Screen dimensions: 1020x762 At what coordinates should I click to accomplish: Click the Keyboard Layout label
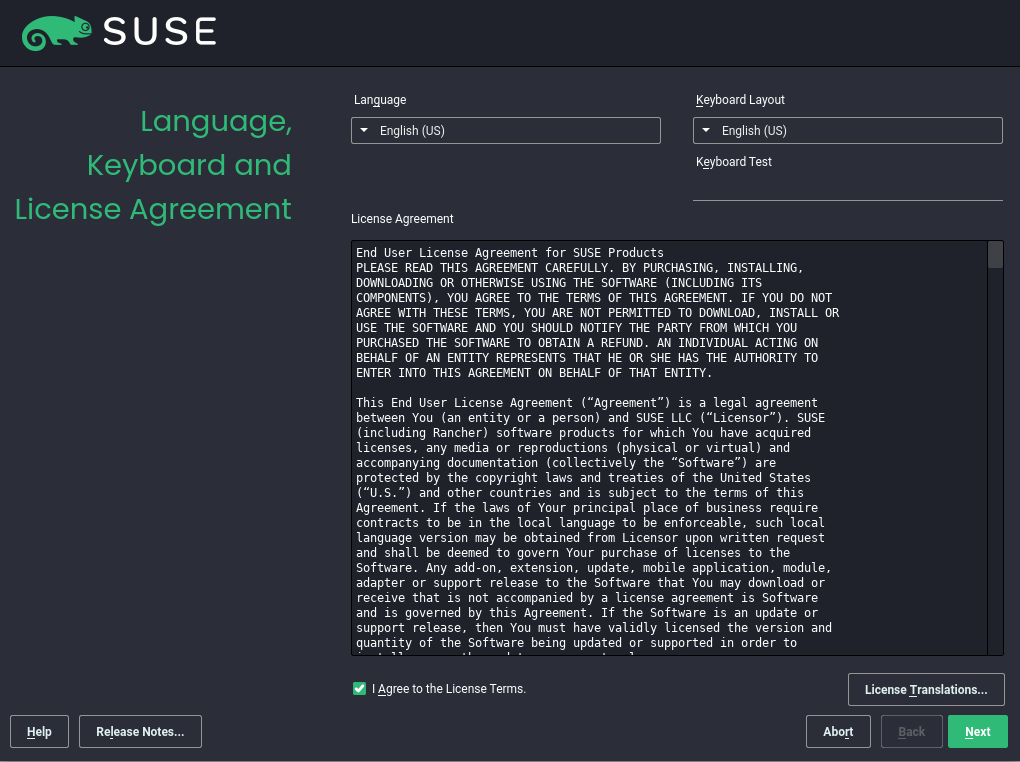coord(740,99)
